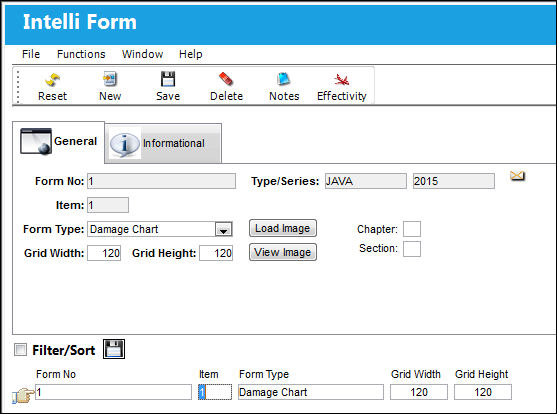Open the Help menu
The image size is (557, 414).
191,54
